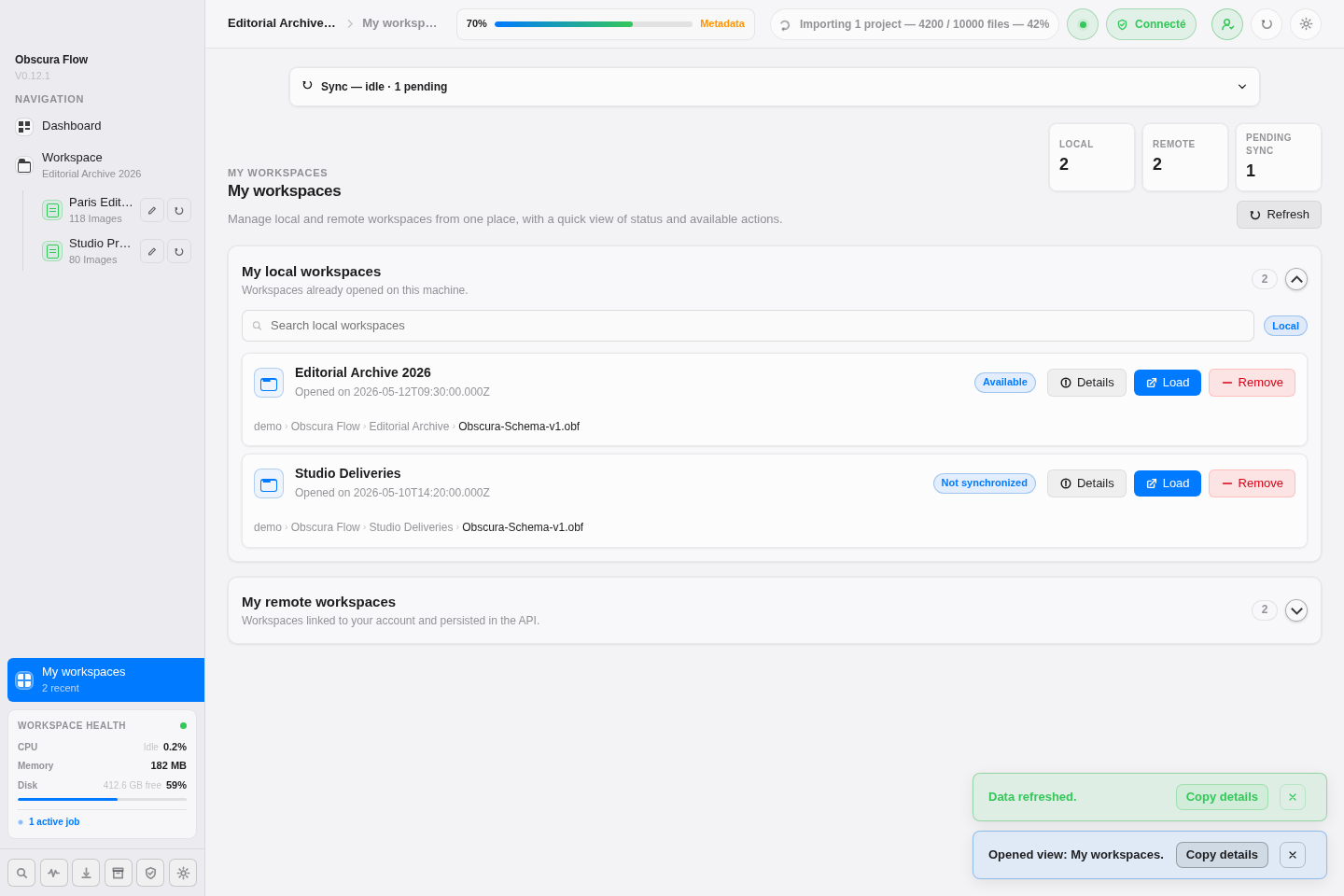Copy details of Data refreshed toast
Image resolution: width=1344 pixels, height=896 pixels.
coord(1222,797)
